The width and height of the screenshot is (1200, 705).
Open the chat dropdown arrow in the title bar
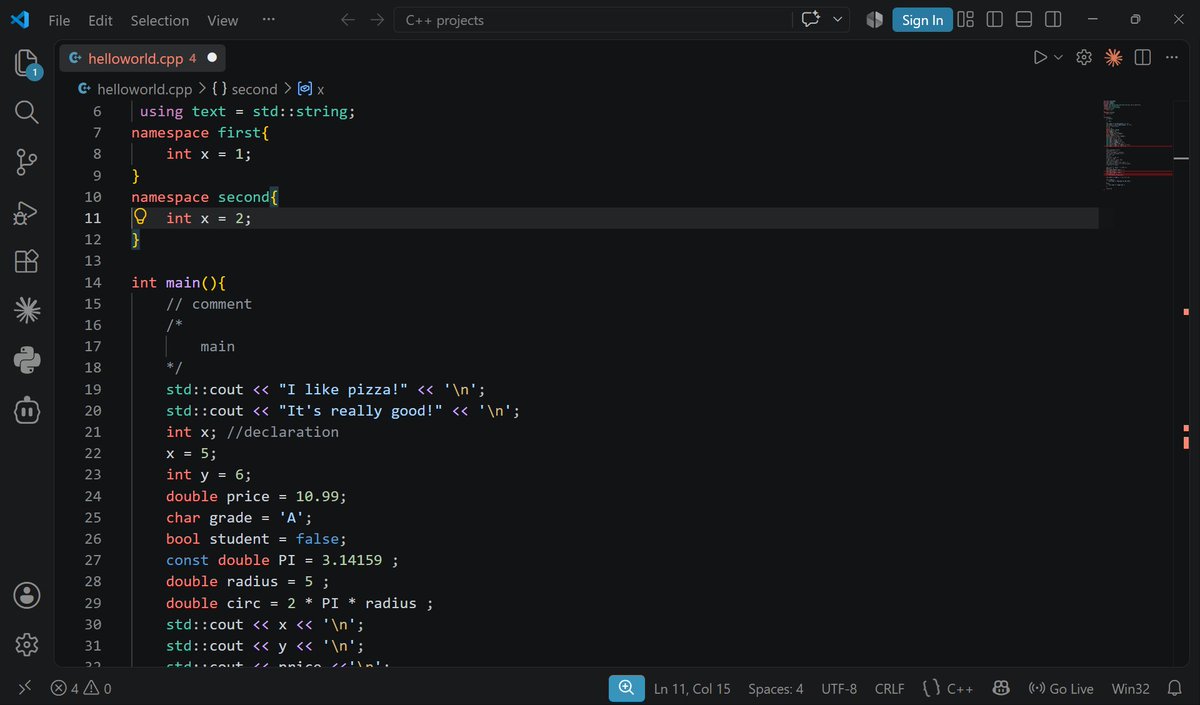point(838,19)
